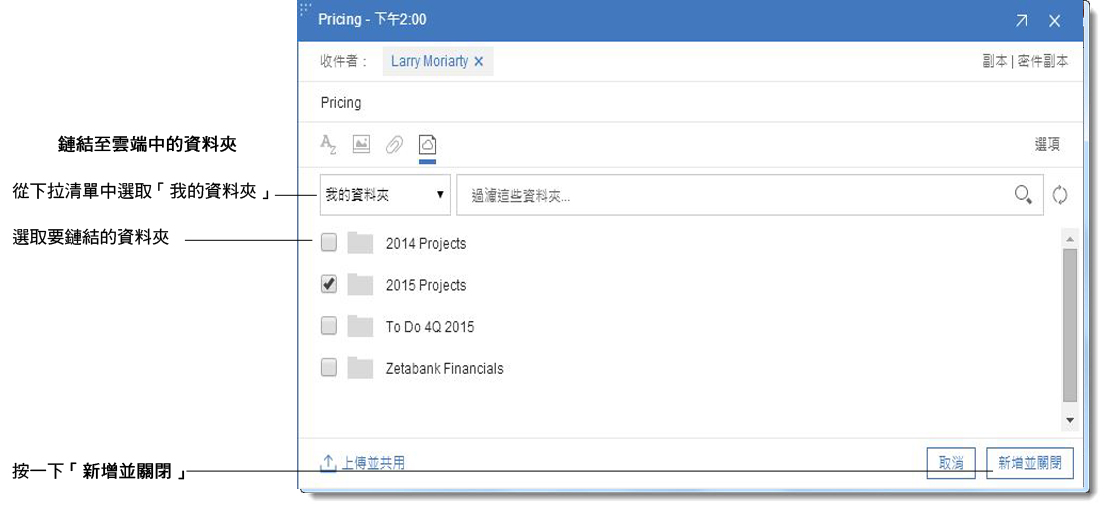Check the 2014 Projects checkbox
This screenshot has width=1105, height=508.
tap(328, 243)
